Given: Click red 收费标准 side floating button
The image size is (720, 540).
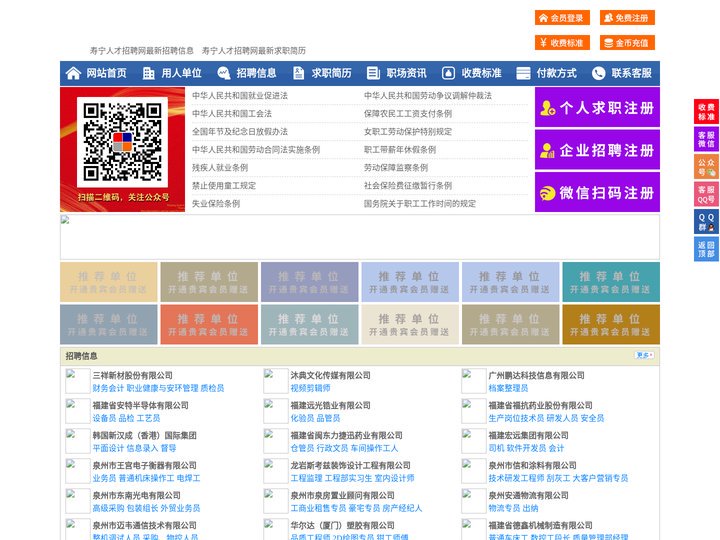Looking at the screenshot, I should 706,111.
